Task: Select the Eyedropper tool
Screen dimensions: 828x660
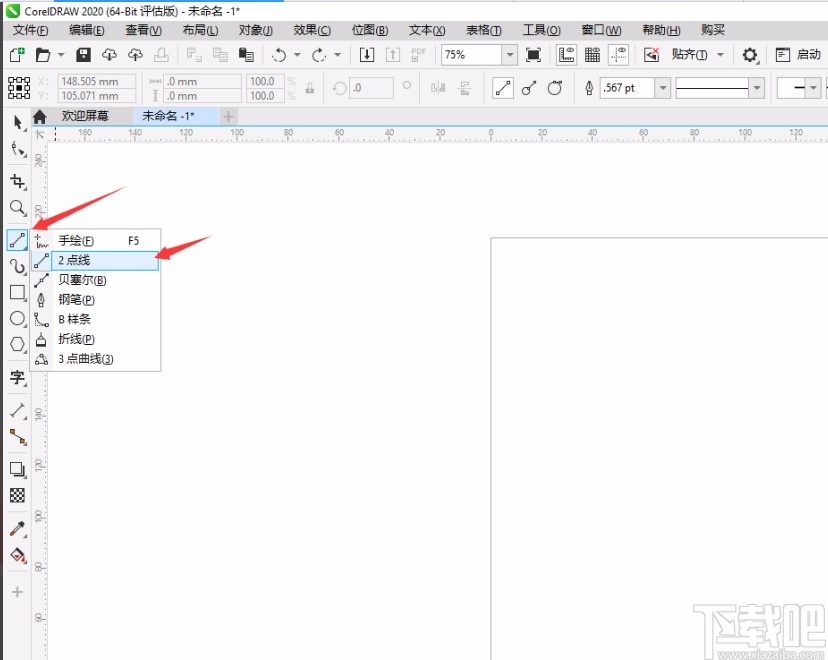Action: [17, 528]
